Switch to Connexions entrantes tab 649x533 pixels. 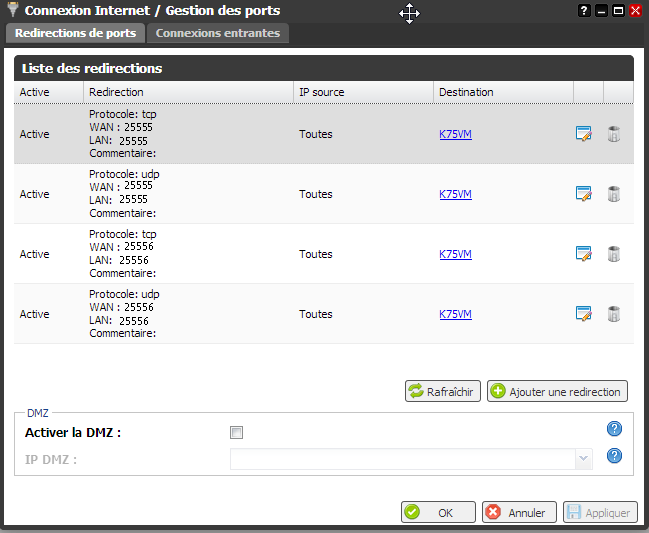(x=219, y=33)
